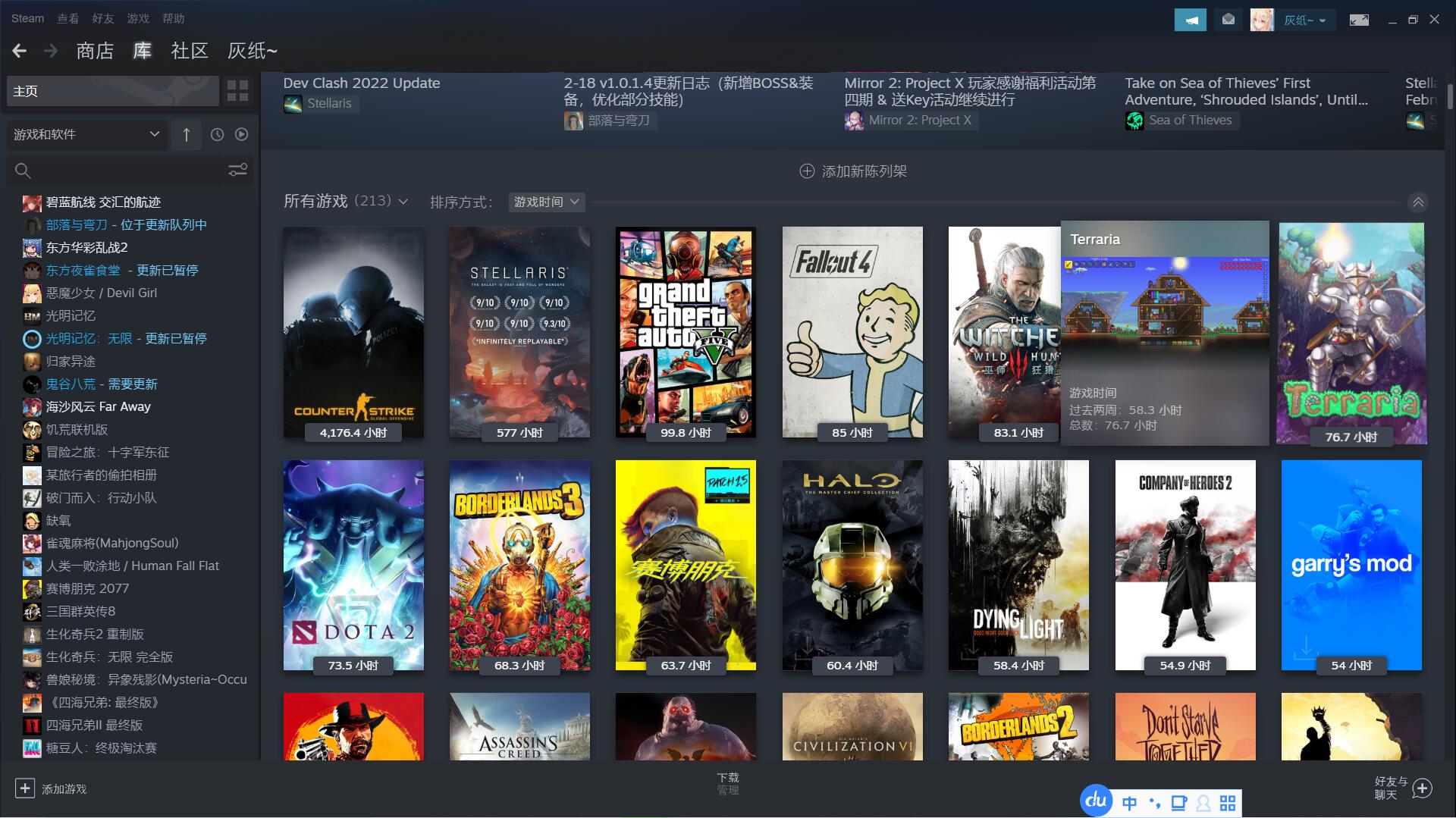Click the 添加游戏 plus icon
This screenshot has height=818, width=1456.
tap(24, 788)
